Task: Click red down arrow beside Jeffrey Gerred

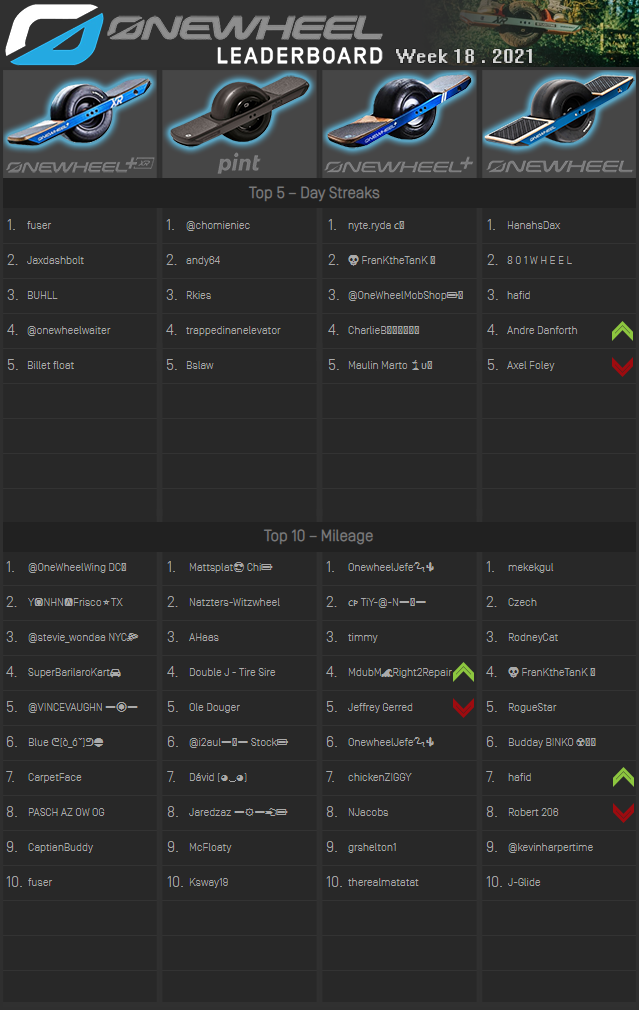Action: point(463,708)
